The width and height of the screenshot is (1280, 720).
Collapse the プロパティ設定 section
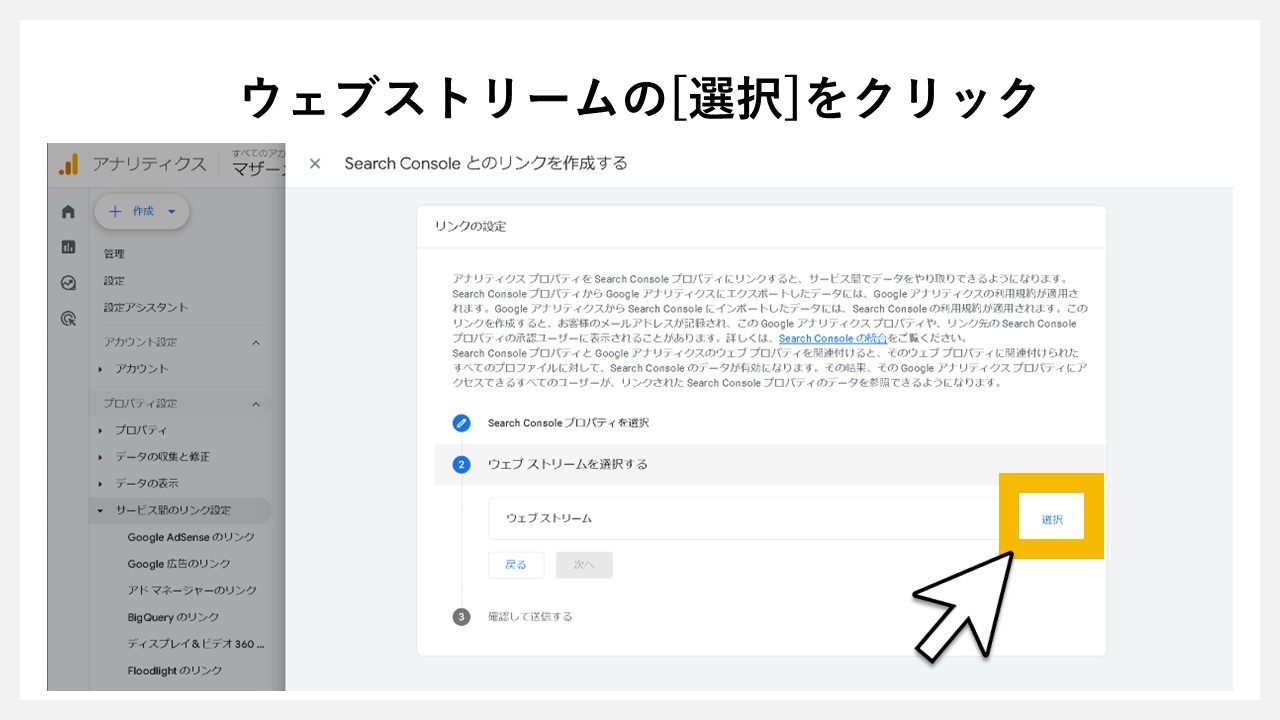[257, 403]
